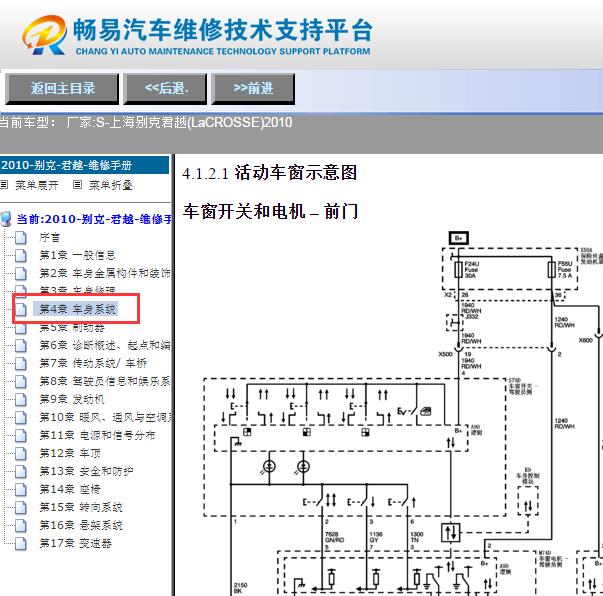Click page icon beside 第1章 一般信息
Viewport: 603px width, 596px height.
click(20, 255)
